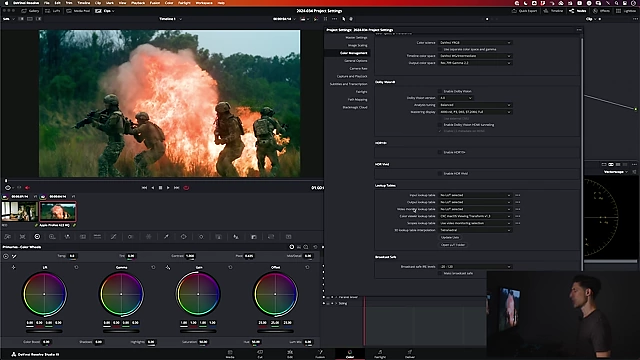Select the explosion clip thumbnail
The image size is (640, 360).
click(x=58, y=211)
